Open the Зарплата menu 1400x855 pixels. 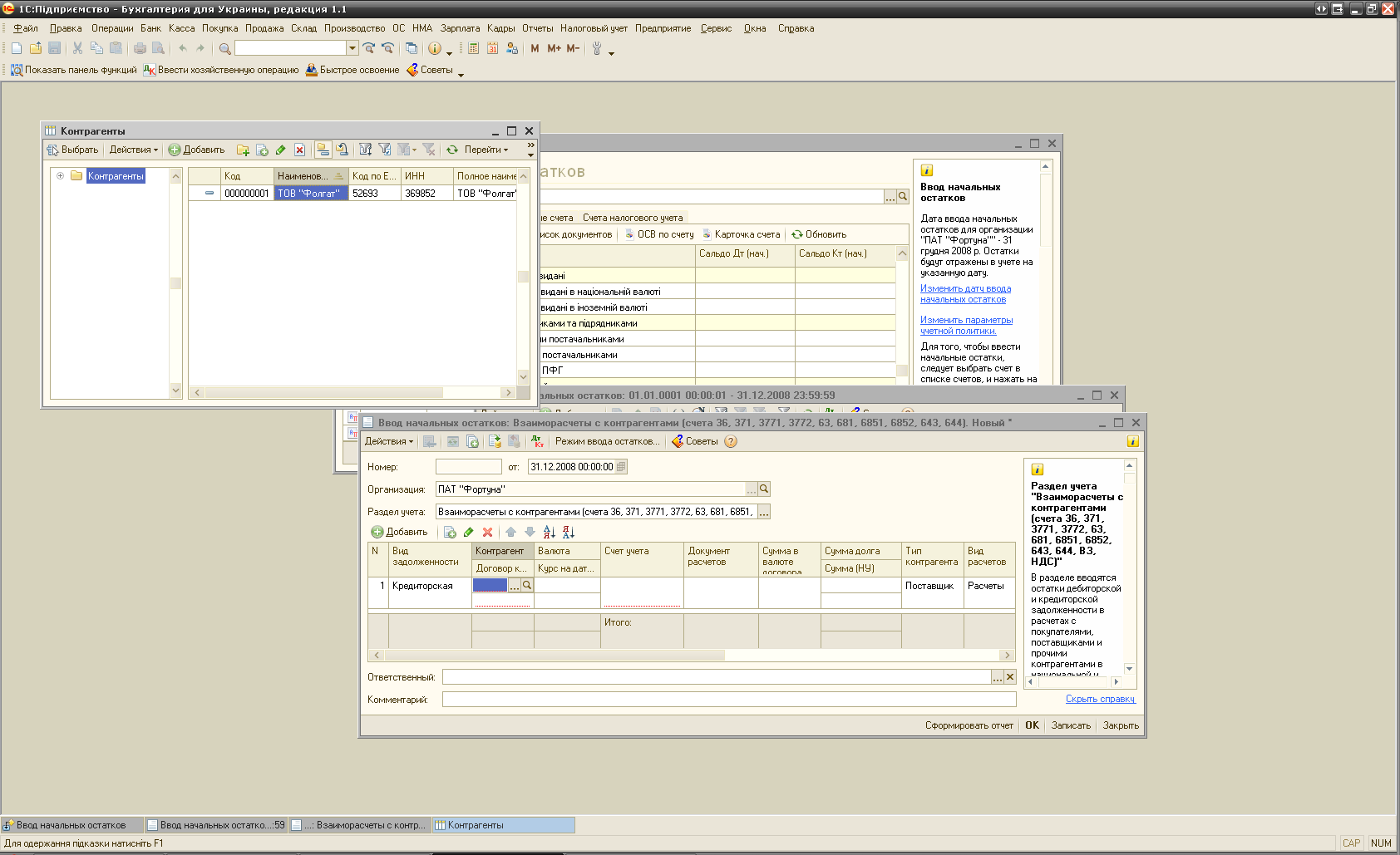460,28
